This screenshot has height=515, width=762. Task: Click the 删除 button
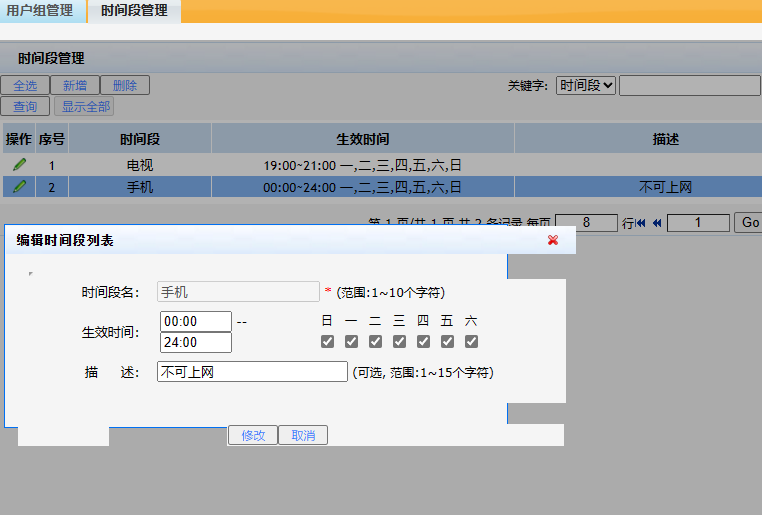(125, 86)
